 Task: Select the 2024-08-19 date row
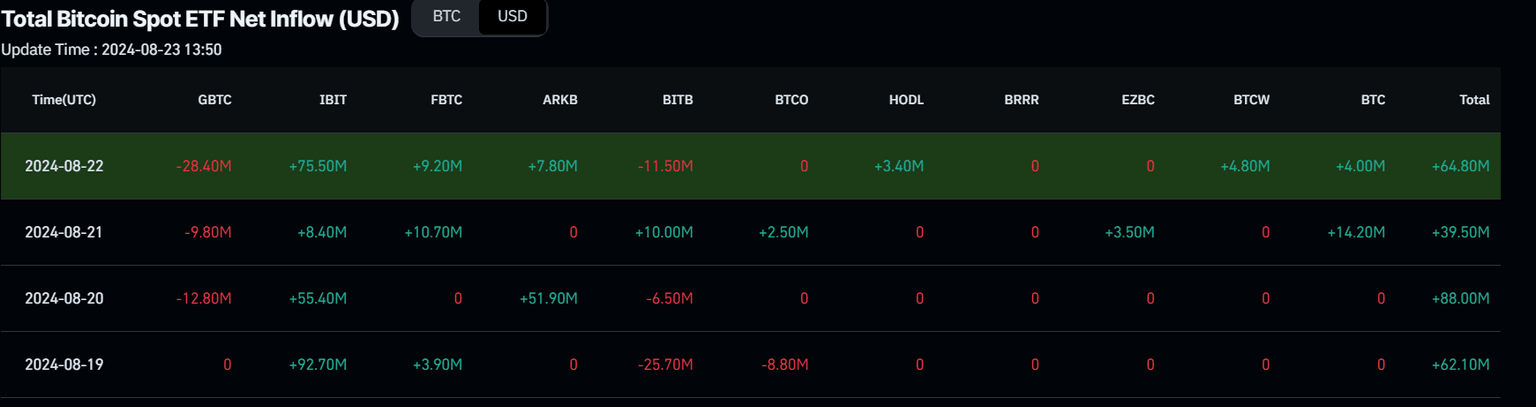[64, 364]
